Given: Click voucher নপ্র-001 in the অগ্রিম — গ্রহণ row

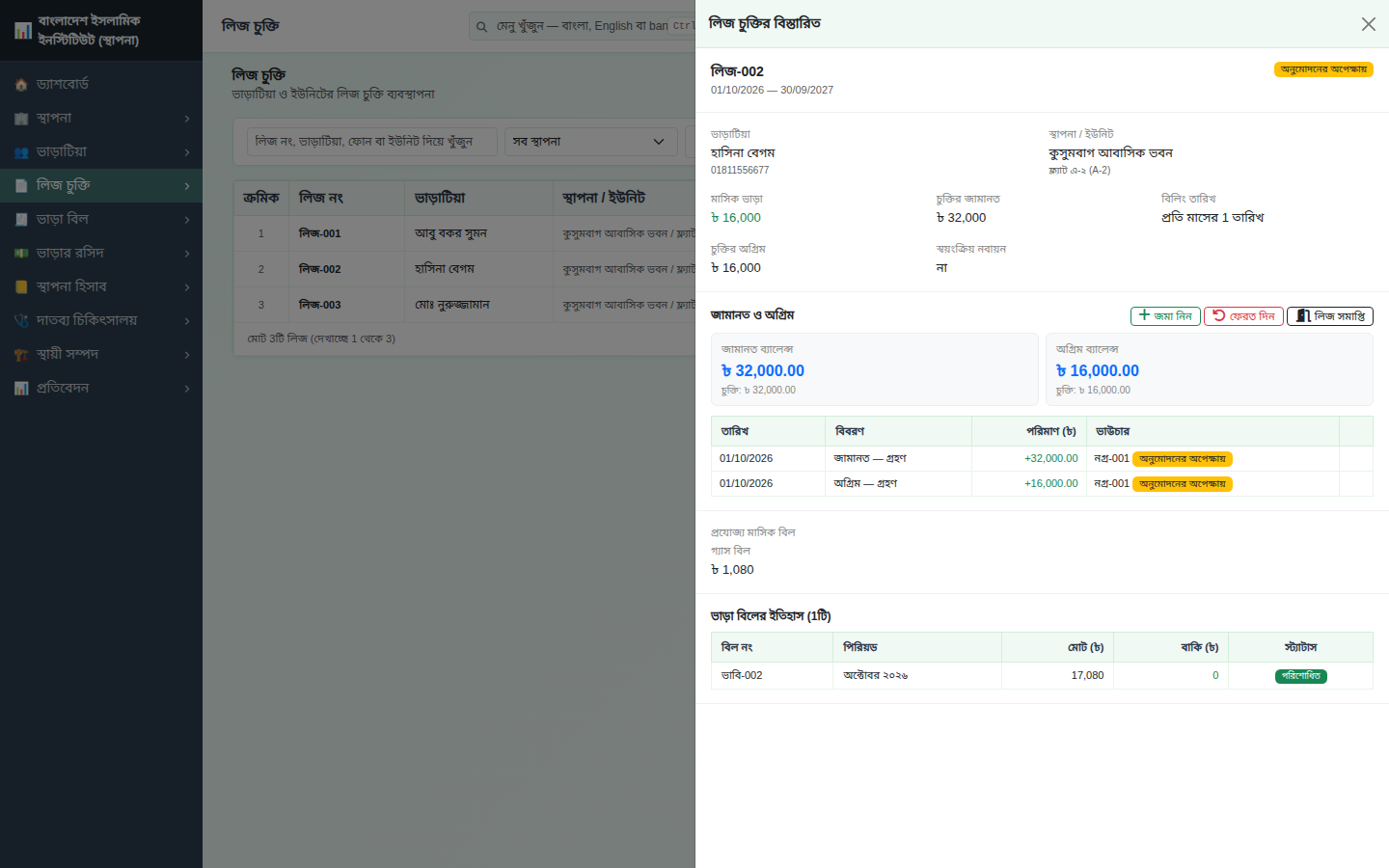Looking at the screenshot, I should (x=1112, y=484).
